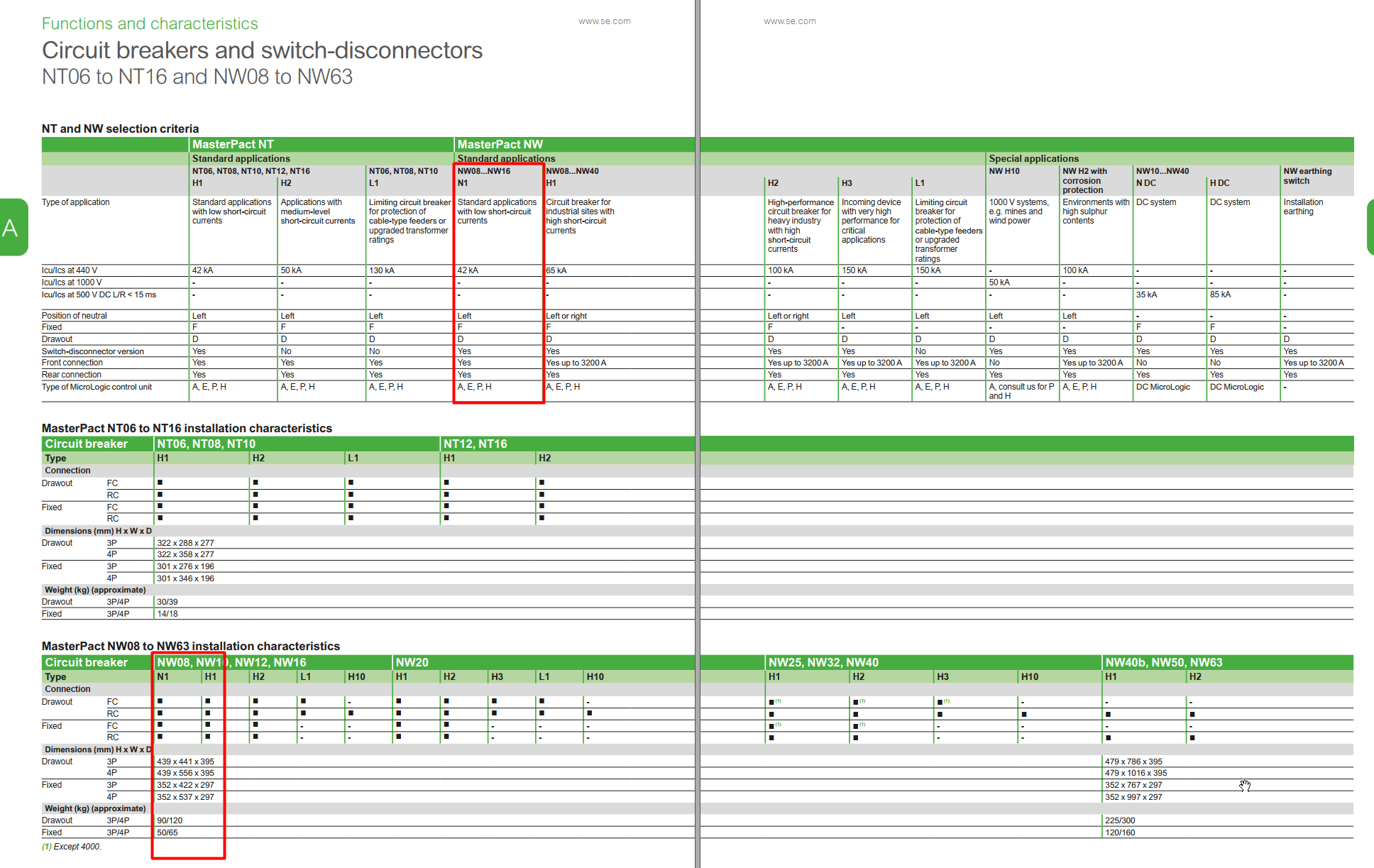Select dimension '322 x 358 x 277'

pyautogui.click(x=185, y=554)
